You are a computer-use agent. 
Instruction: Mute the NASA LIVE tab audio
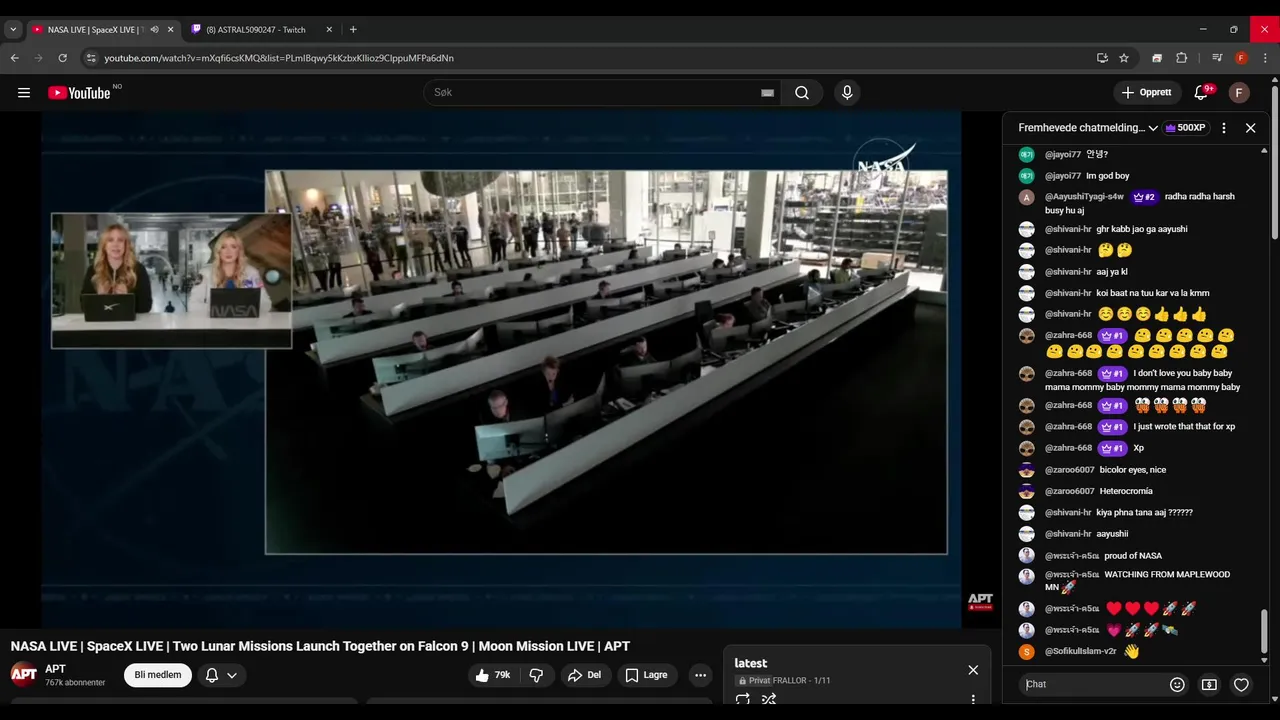[154, 30]
